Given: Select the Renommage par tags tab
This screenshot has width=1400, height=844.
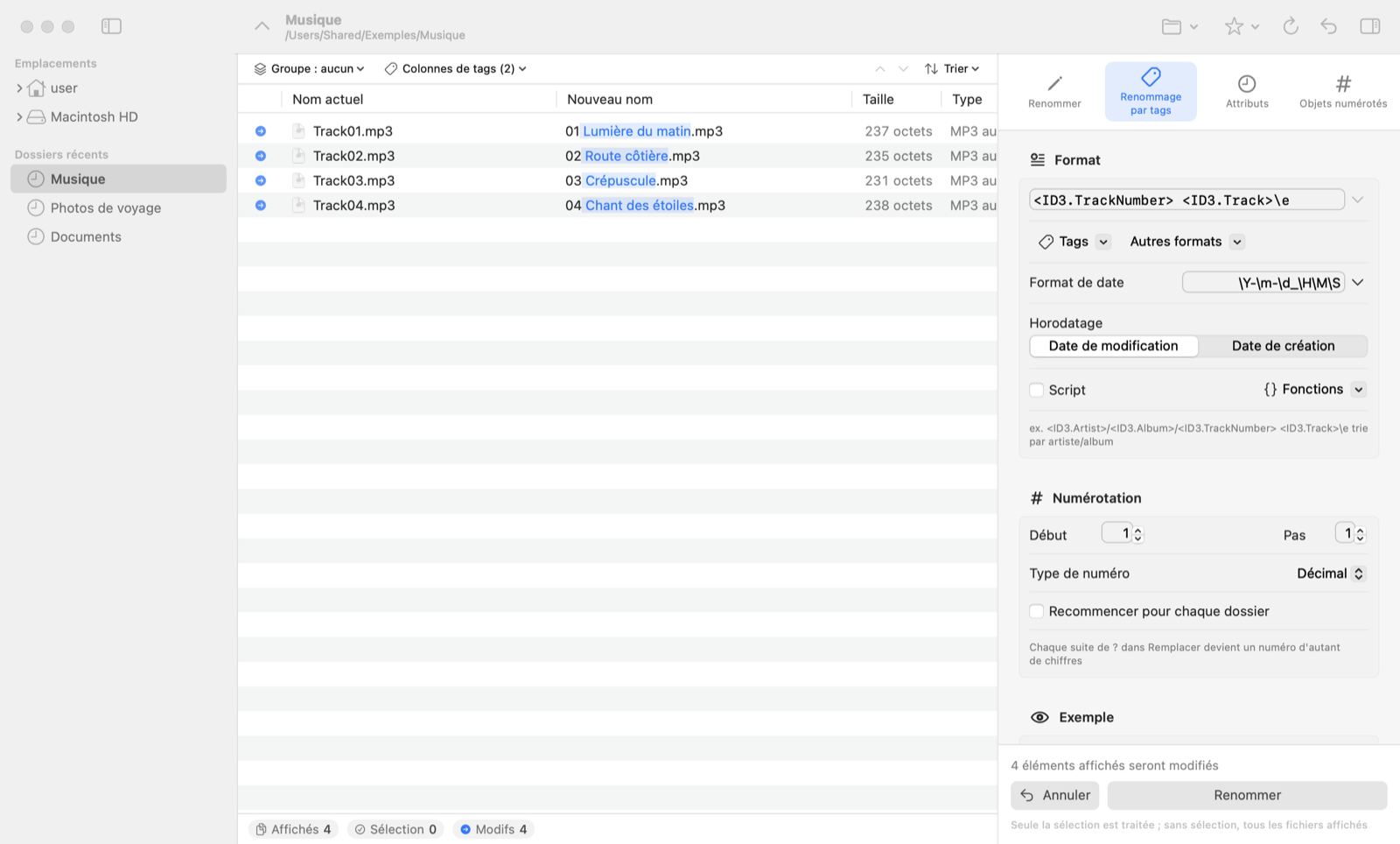Looking at the screenshot, I should click(x=1151, y=91).
